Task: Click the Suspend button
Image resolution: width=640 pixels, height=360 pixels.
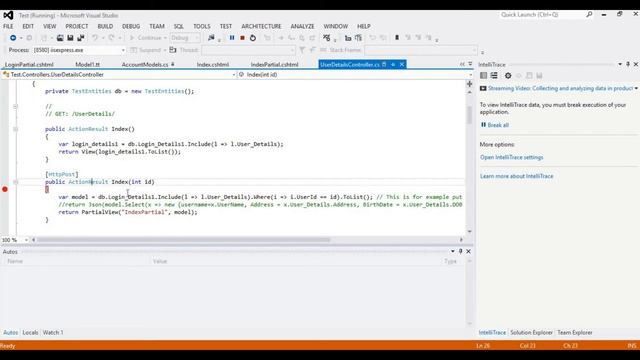Action: 146,50
